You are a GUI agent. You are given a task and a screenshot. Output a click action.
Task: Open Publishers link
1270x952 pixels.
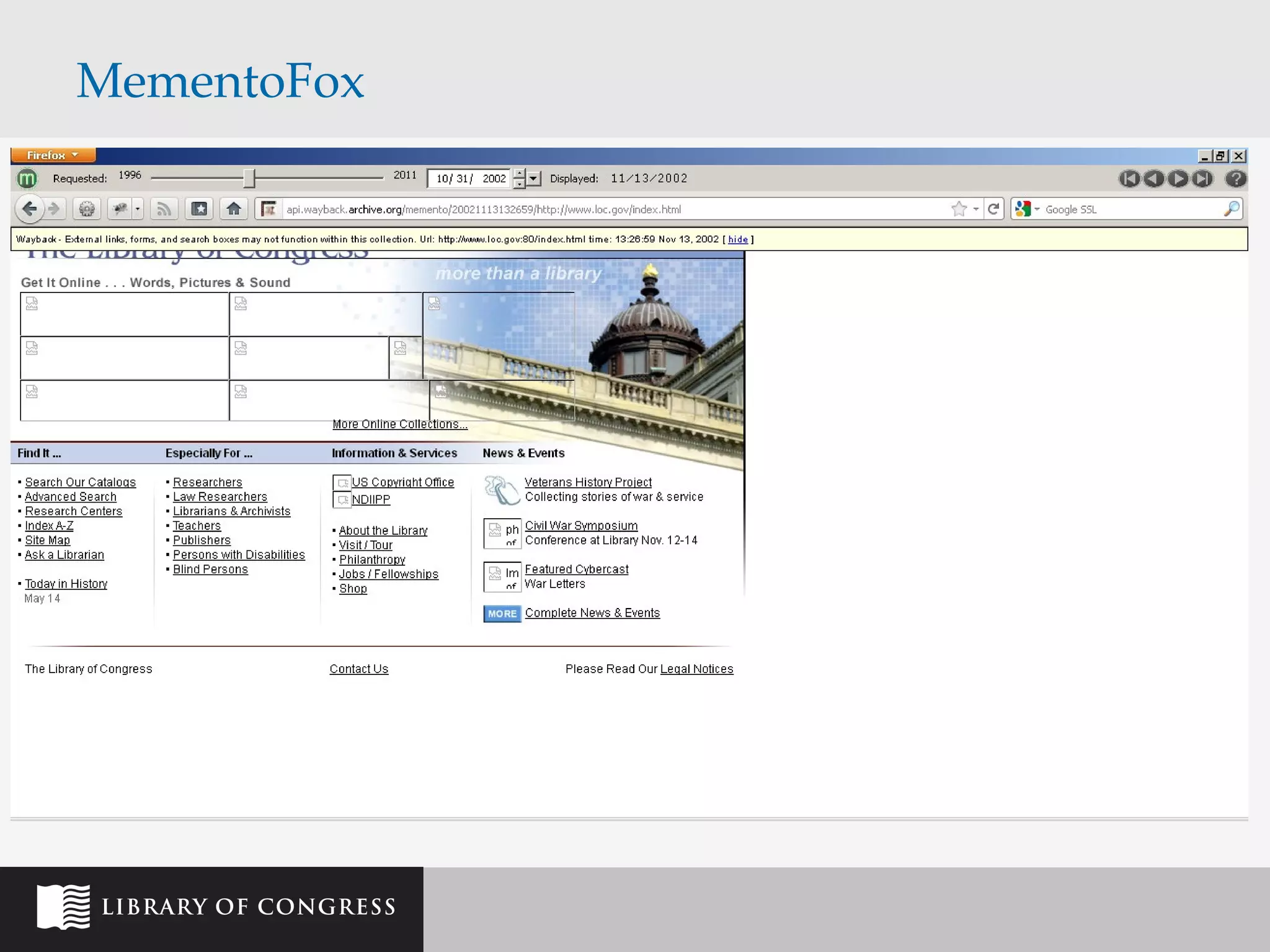(202, 540)
